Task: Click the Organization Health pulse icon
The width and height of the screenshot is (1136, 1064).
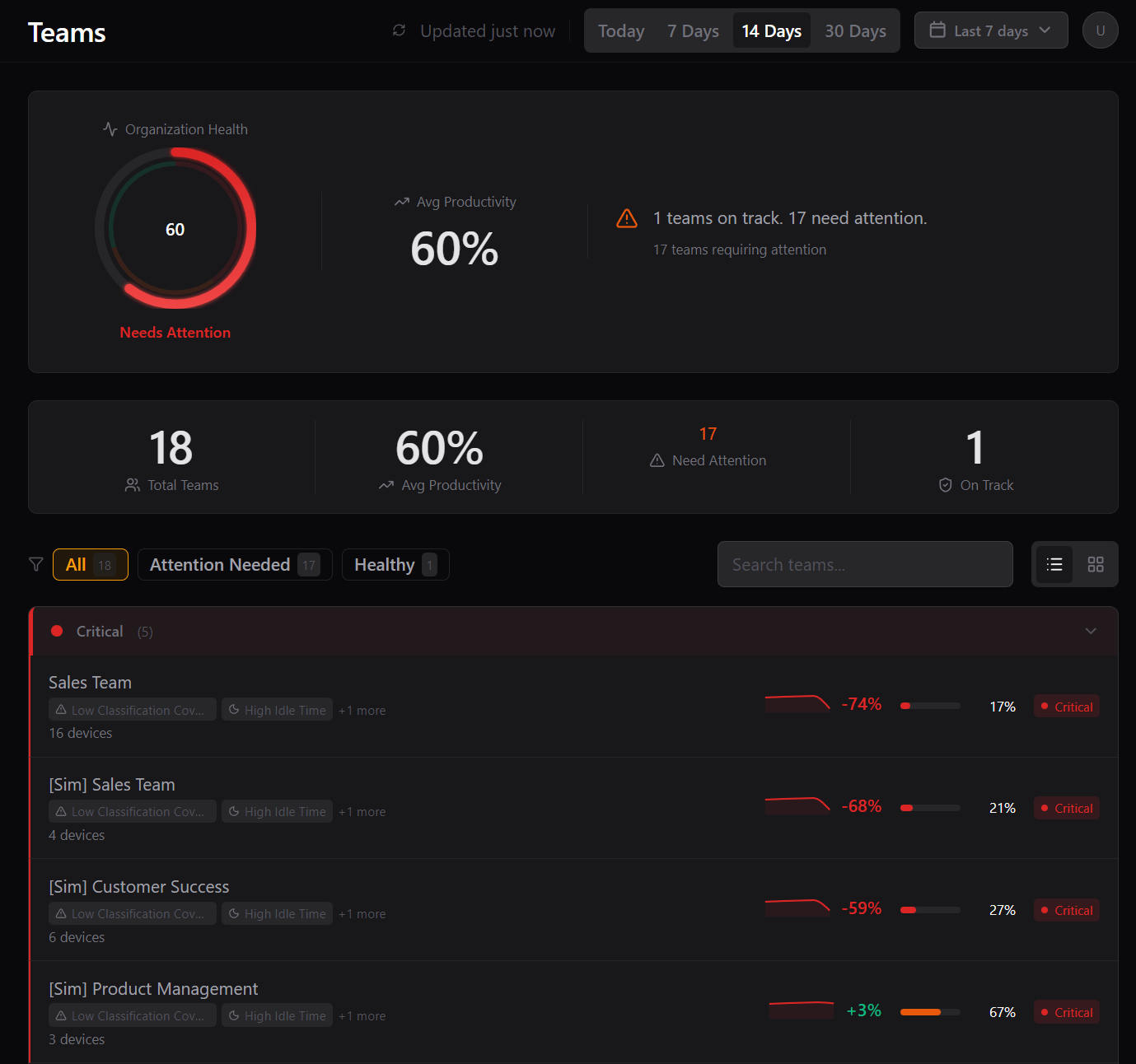Action: pyautogui.click(x=110, y=129)
